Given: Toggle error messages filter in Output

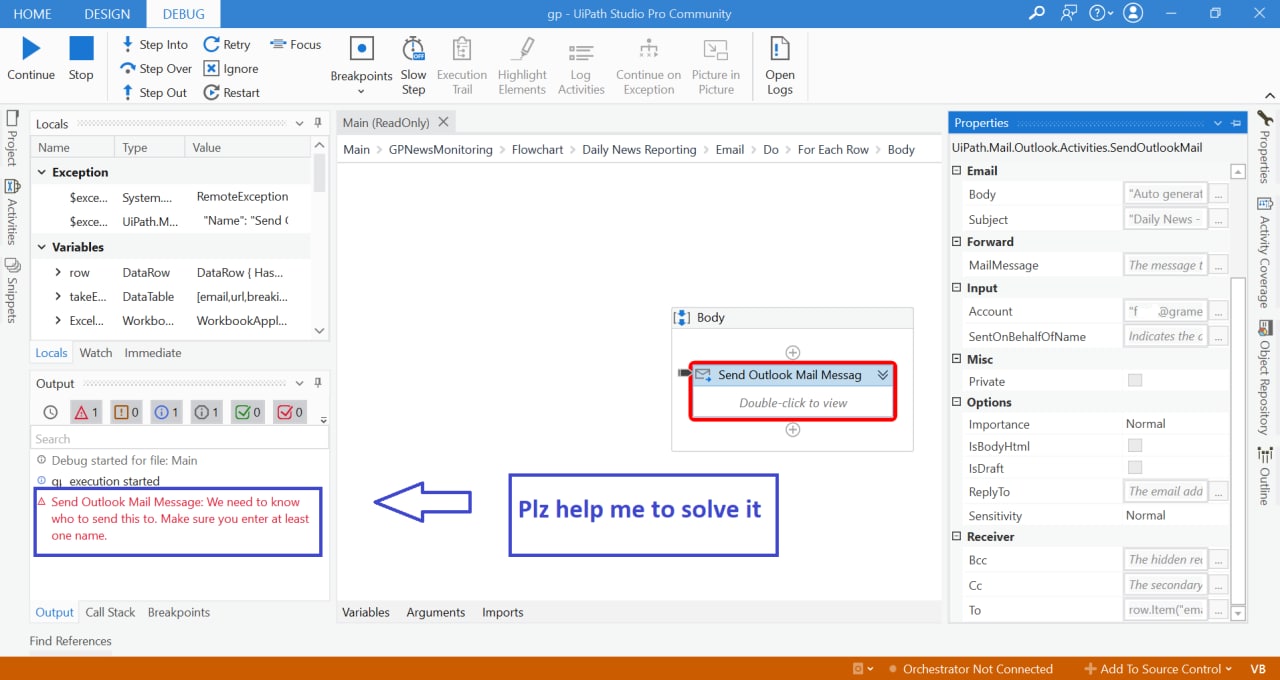Looking at the screenshot, I should 86,411.
